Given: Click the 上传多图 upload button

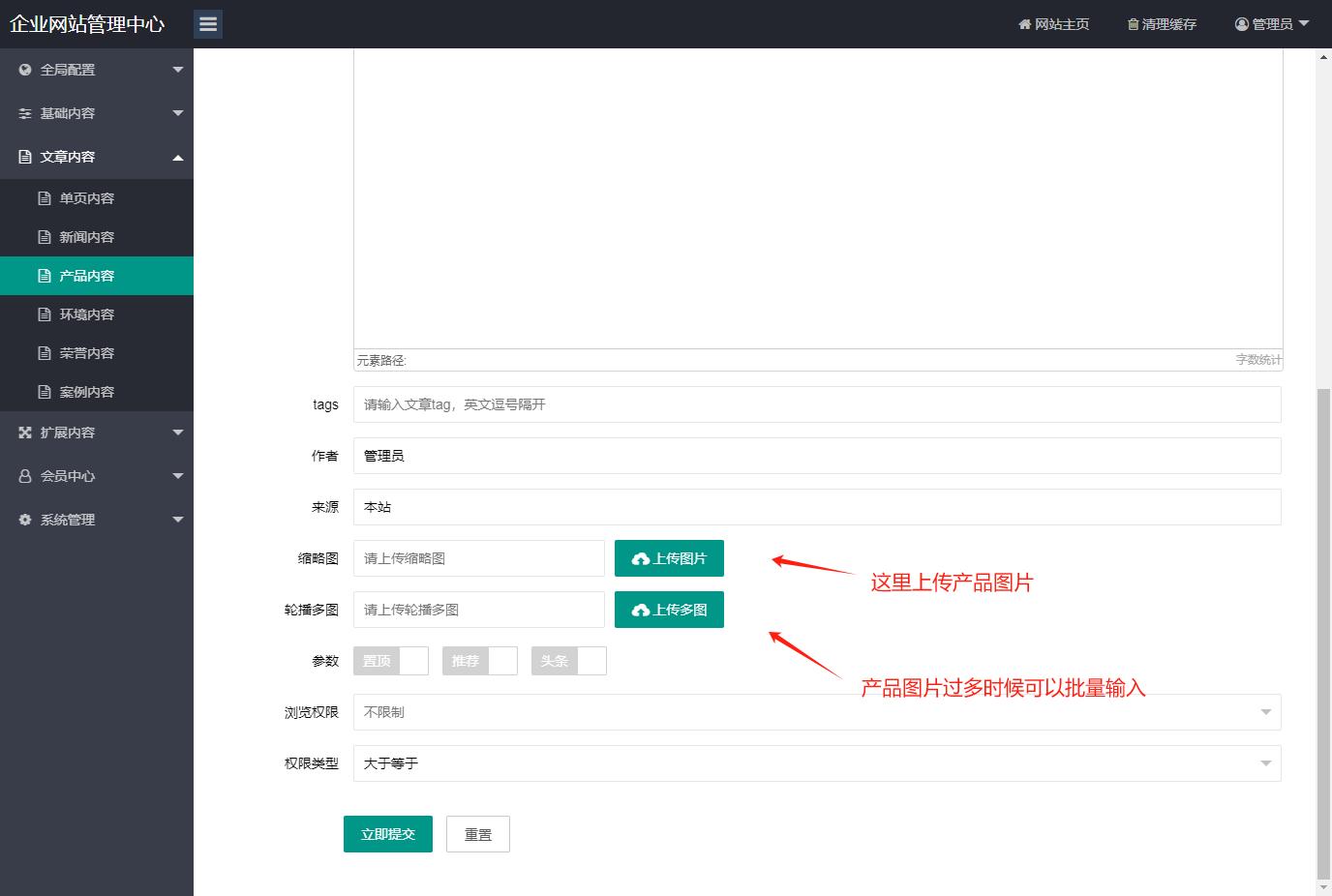Looking at the screenshot, I should 669,610.
